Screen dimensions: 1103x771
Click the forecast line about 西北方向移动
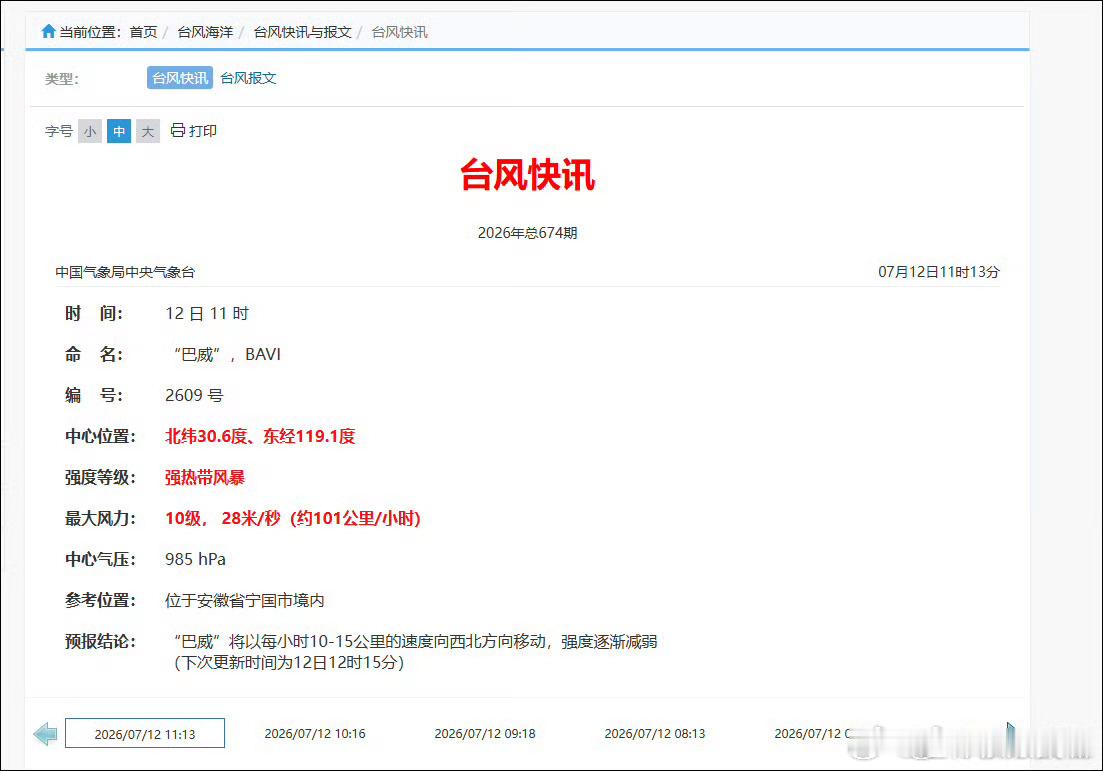415,642
